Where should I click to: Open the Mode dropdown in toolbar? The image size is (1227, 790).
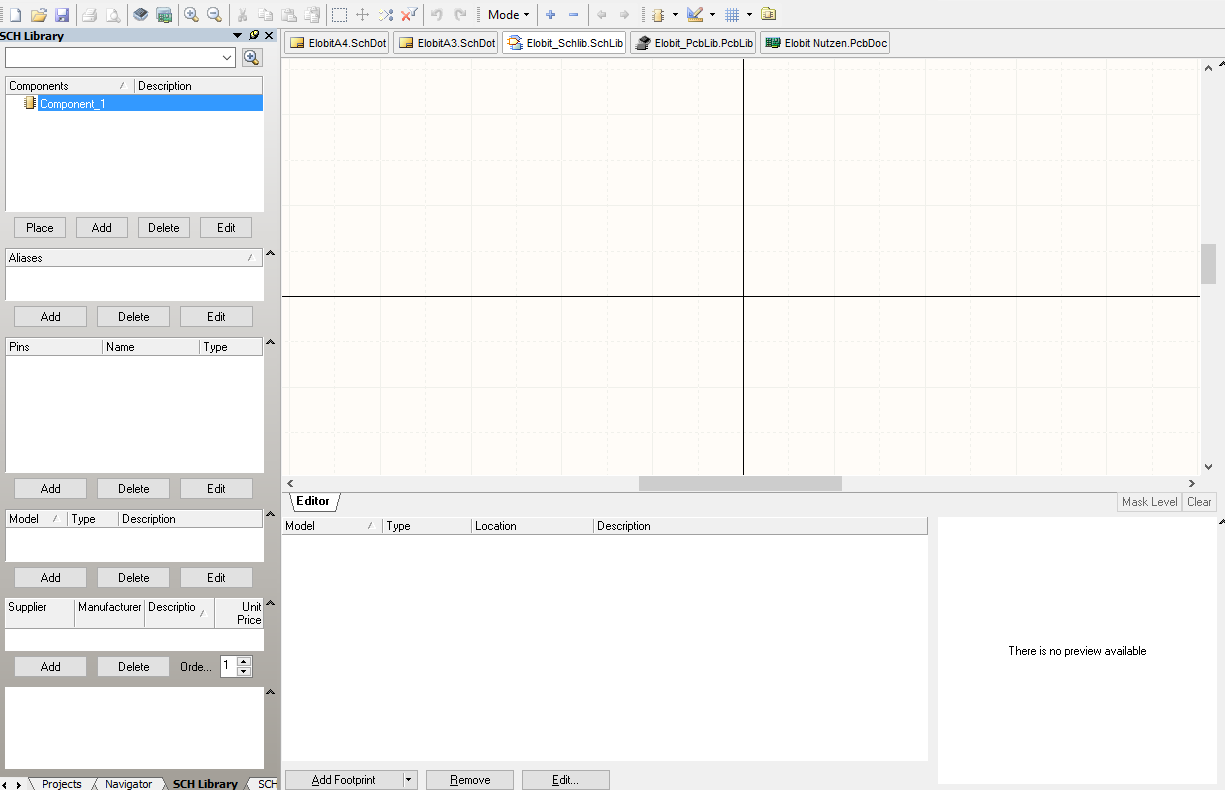coord(508,15)
